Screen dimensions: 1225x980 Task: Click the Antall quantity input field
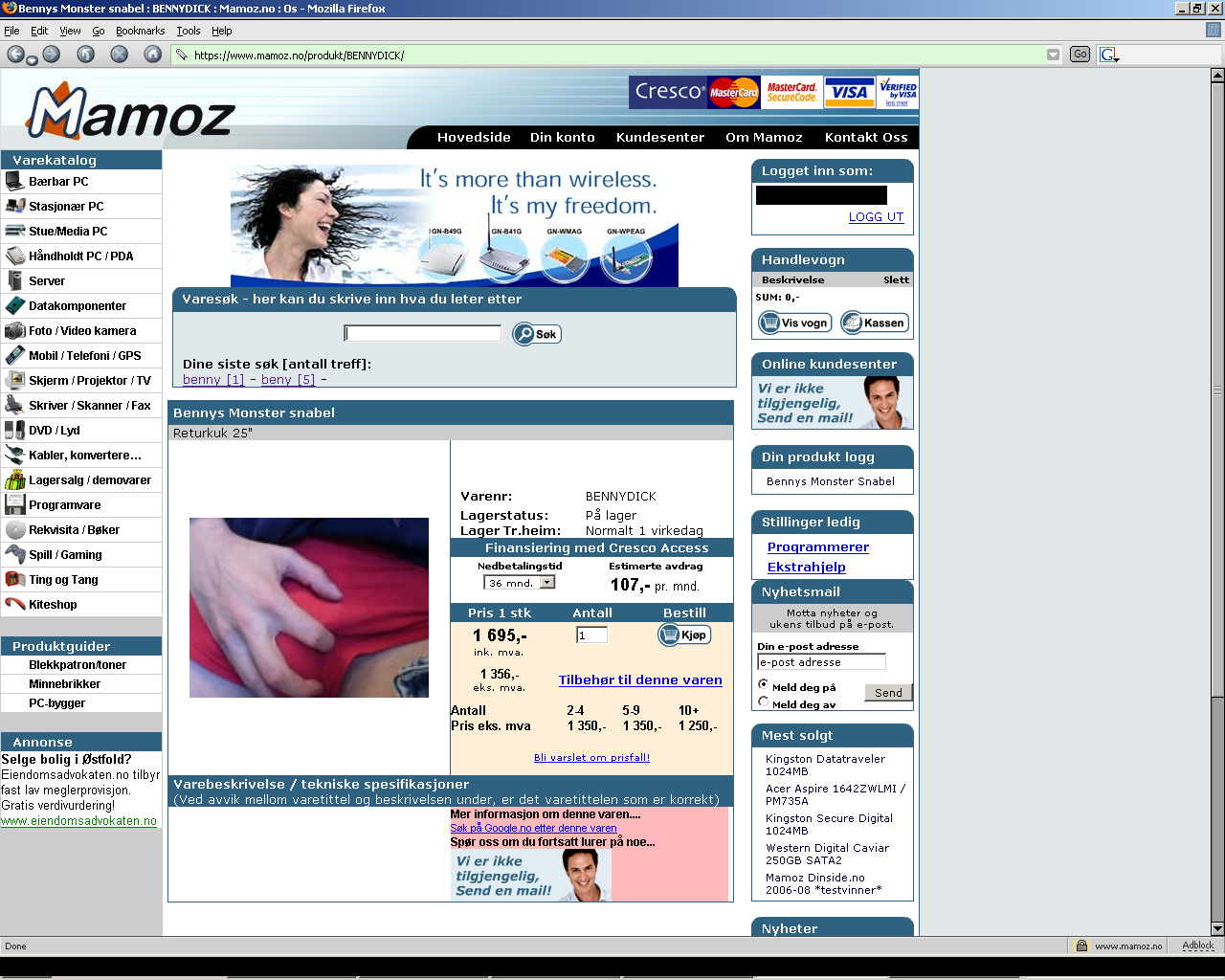pos(591,635)
